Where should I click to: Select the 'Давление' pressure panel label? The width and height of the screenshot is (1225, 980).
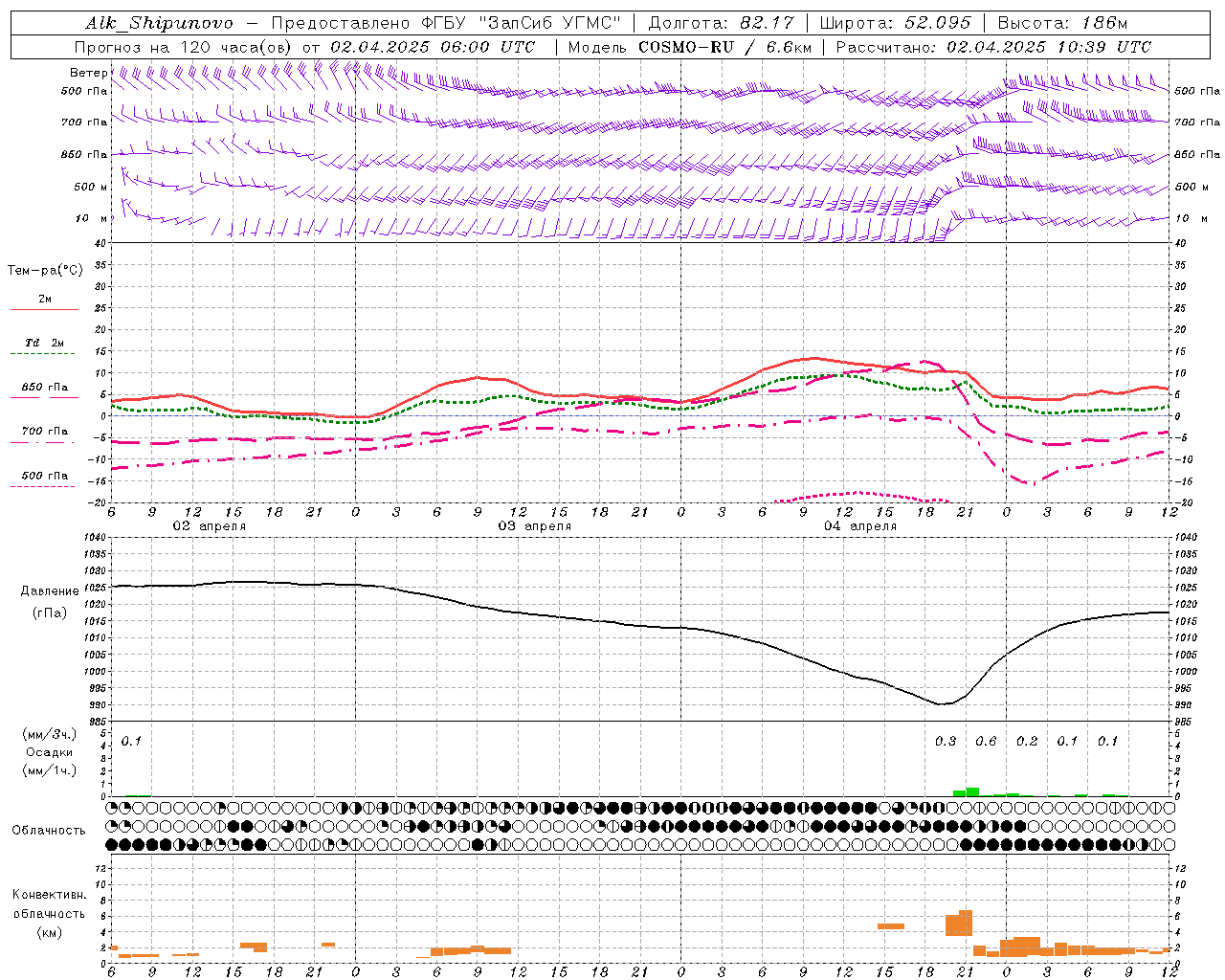tap(50, 591)
